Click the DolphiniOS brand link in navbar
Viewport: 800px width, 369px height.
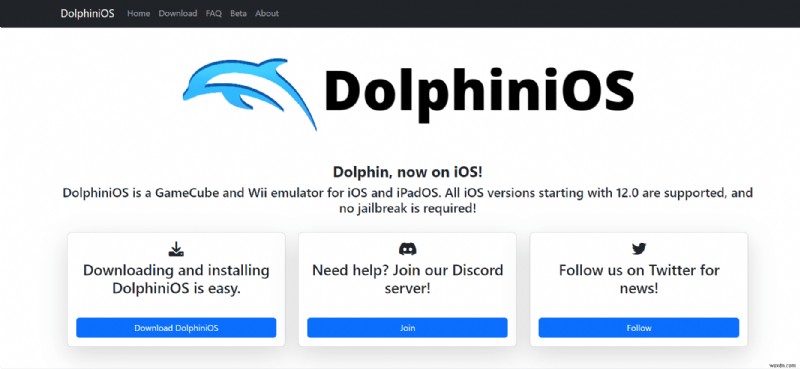pos(87,13)
